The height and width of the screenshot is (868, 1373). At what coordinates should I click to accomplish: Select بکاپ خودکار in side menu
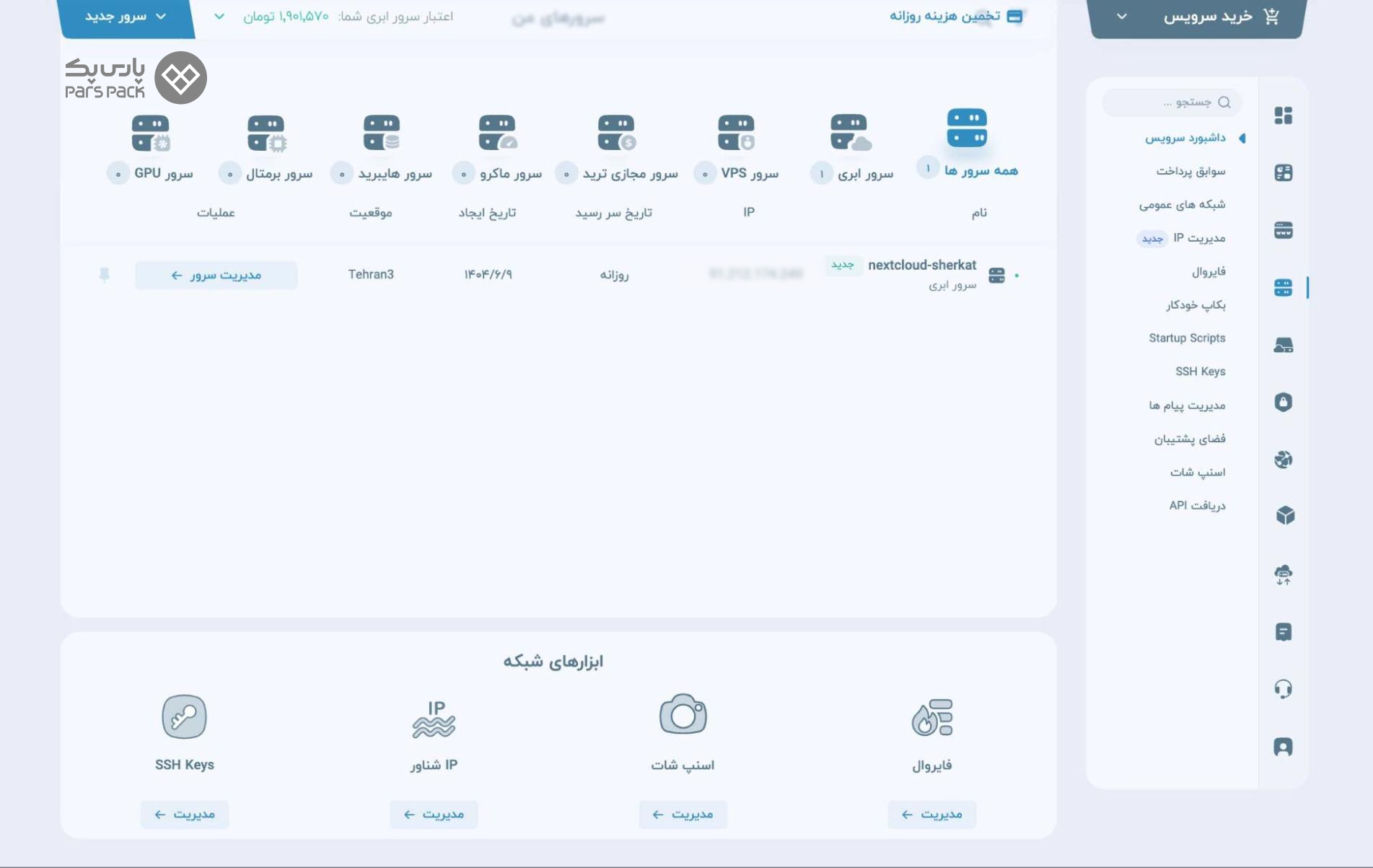(x=1195, y=305)
